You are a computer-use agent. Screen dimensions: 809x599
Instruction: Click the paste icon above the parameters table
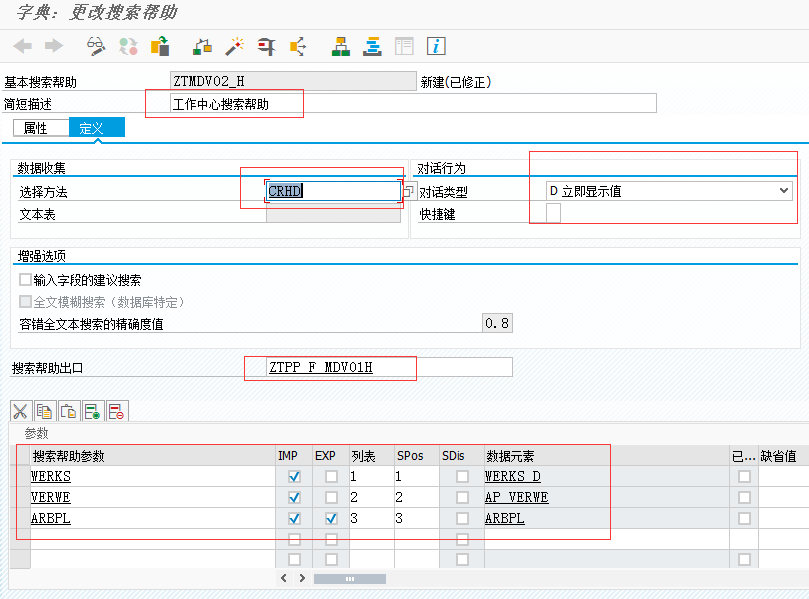[x=68, y=411]
